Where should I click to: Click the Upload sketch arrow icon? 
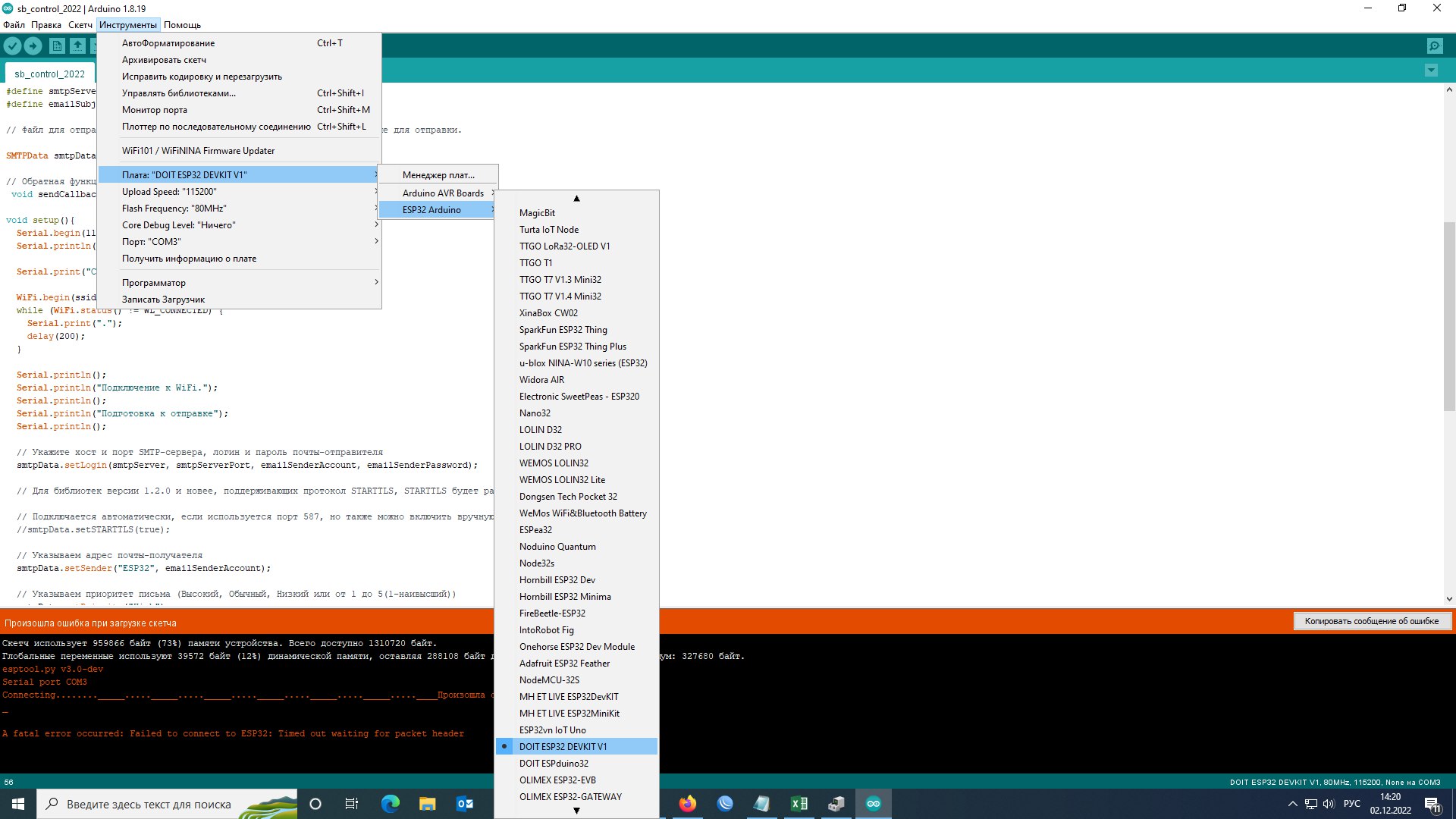33,46
